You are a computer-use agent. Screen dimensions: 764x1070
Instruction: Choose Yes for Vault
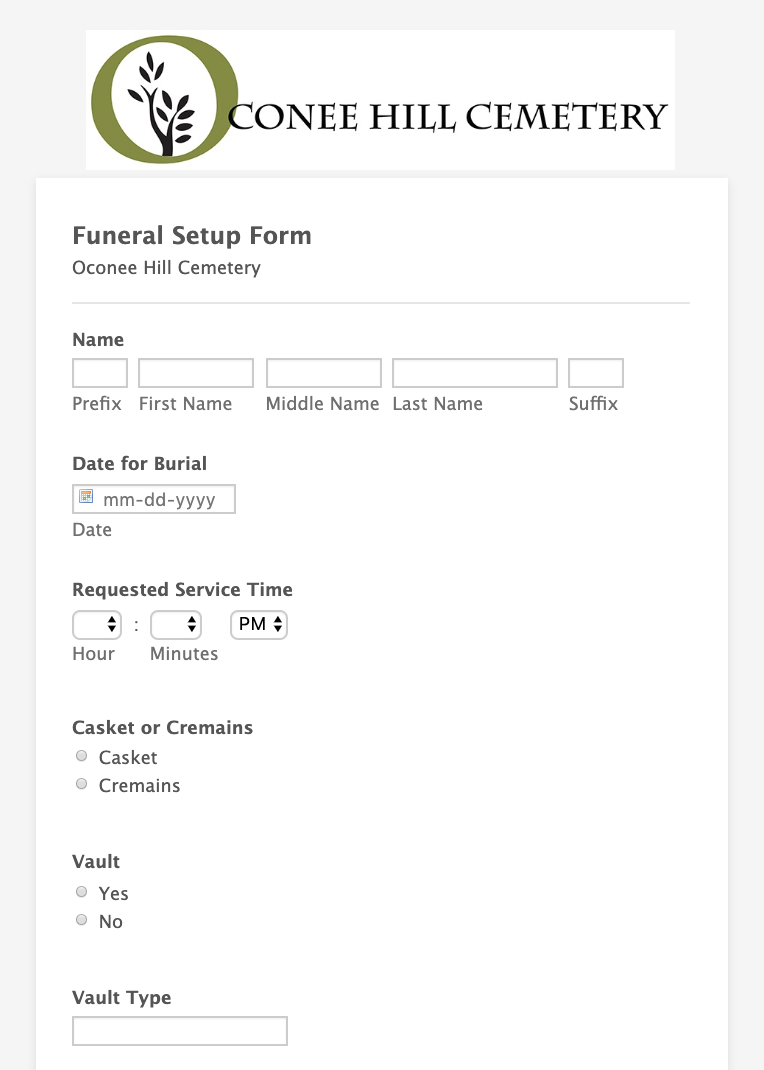pyautogui.click(x=81, y=891)
